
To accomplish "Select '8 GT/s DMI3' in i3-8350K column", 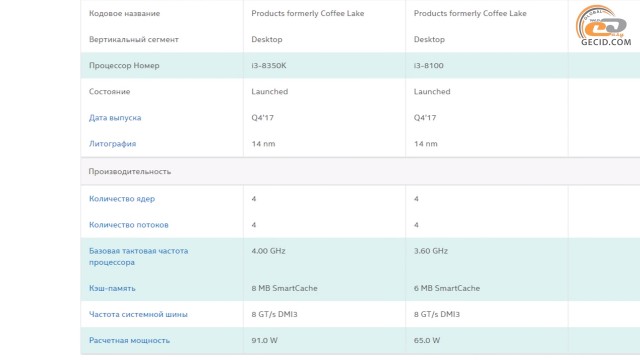I will point(274,314).
